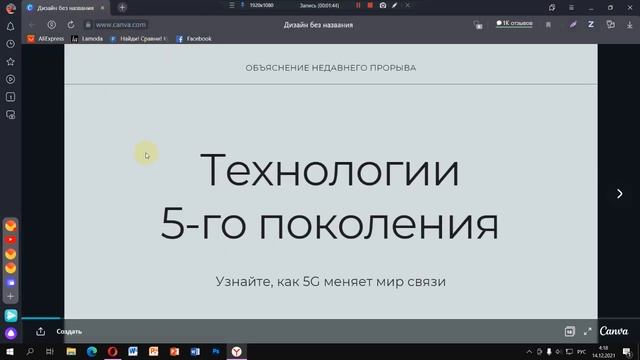Open a new browser tab
Image resolution: width=640 pixels, height=360 pixels.
(x=122, y=7)
